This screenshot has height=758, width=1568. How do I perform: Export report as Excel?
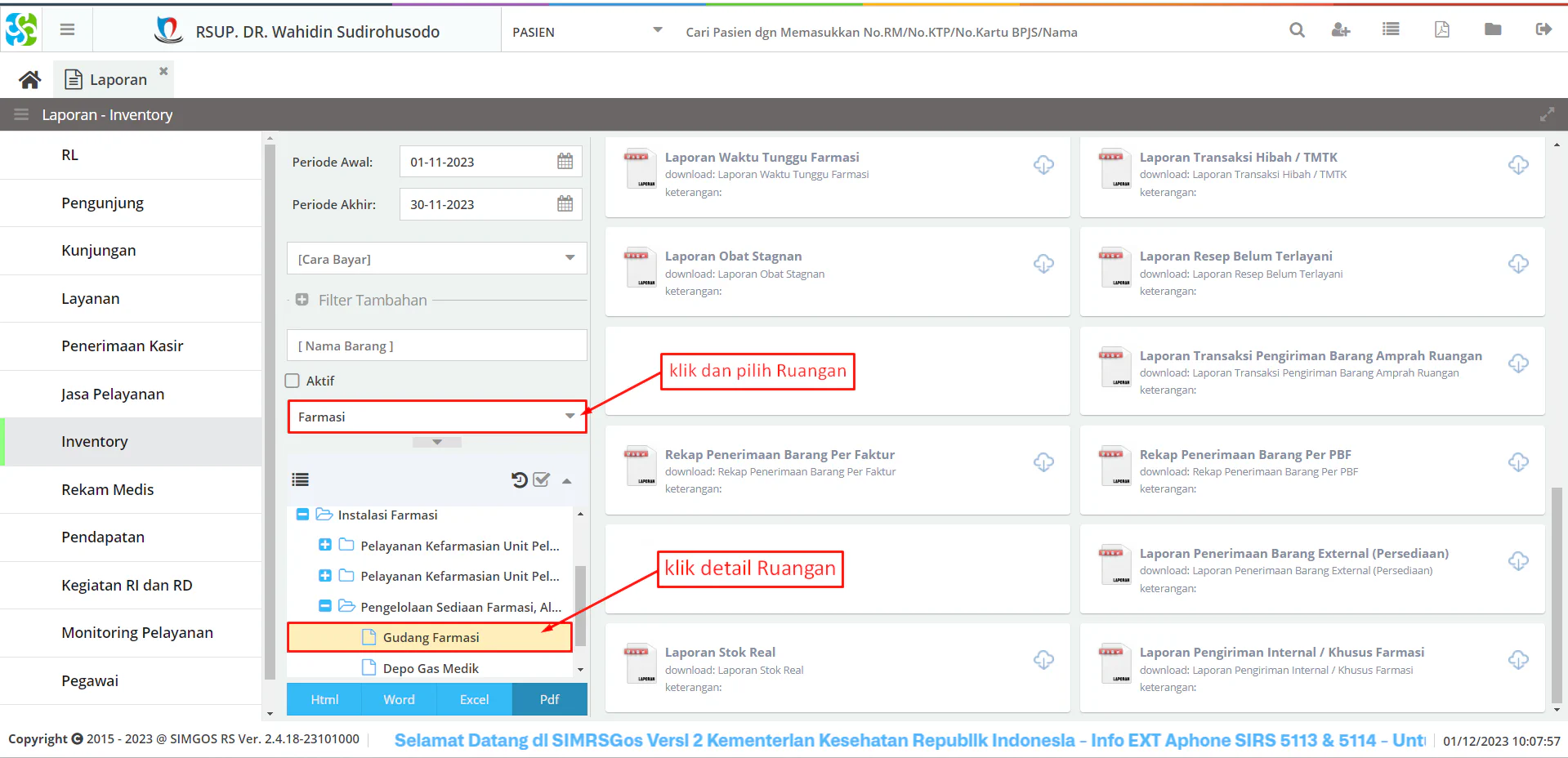pyautogui.click(x=475, y=699)
